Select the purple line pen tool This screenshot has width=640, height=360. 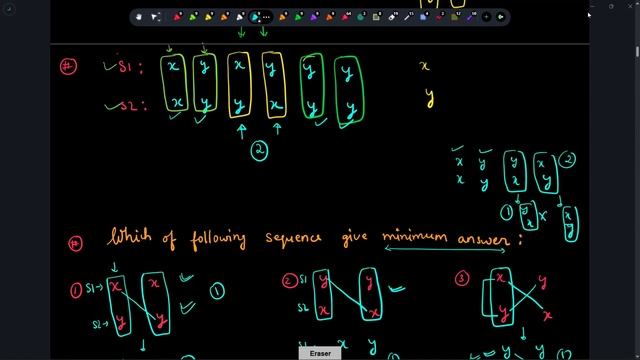(470, 17)
